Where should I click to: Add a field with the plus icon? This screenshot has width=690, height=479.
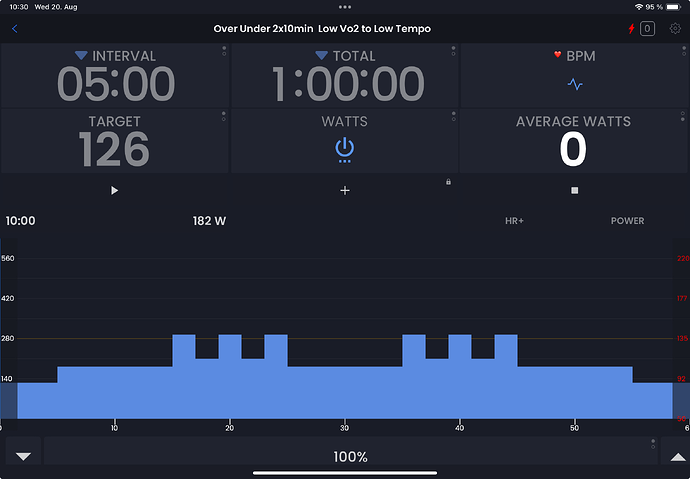[x=345, y=190]
